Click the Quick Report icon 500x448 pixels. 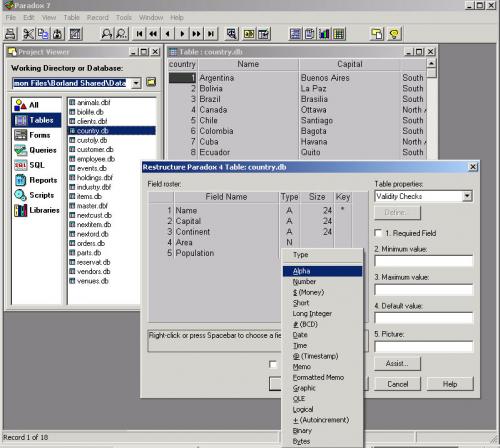[x=310, y=34]
